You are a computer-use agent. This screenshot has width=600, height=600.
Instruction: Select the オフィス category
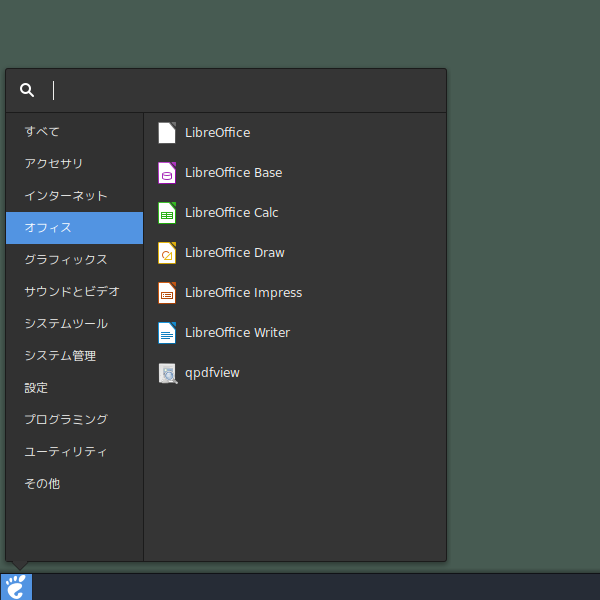pyautogui.click(x=75, y=228)
